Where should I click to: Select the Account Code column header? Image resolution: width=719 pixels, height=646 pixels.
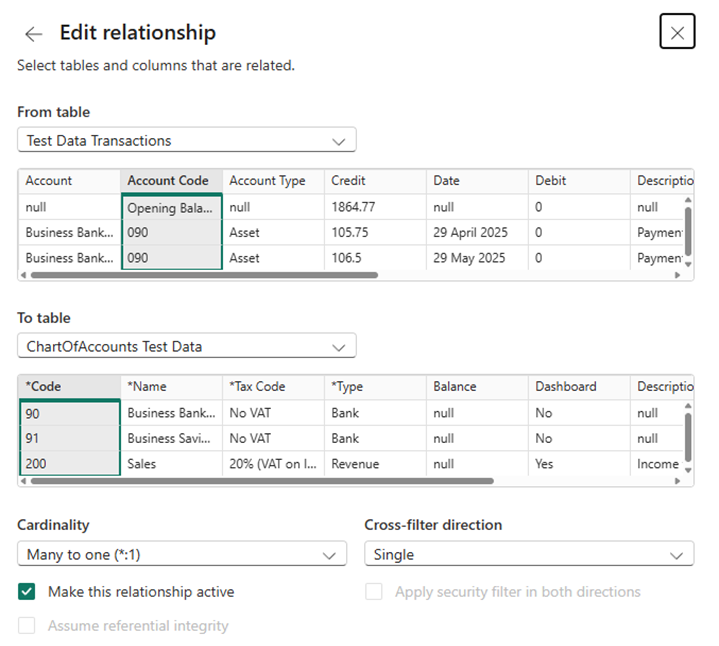pyautogui.click(x=170, y=181)
